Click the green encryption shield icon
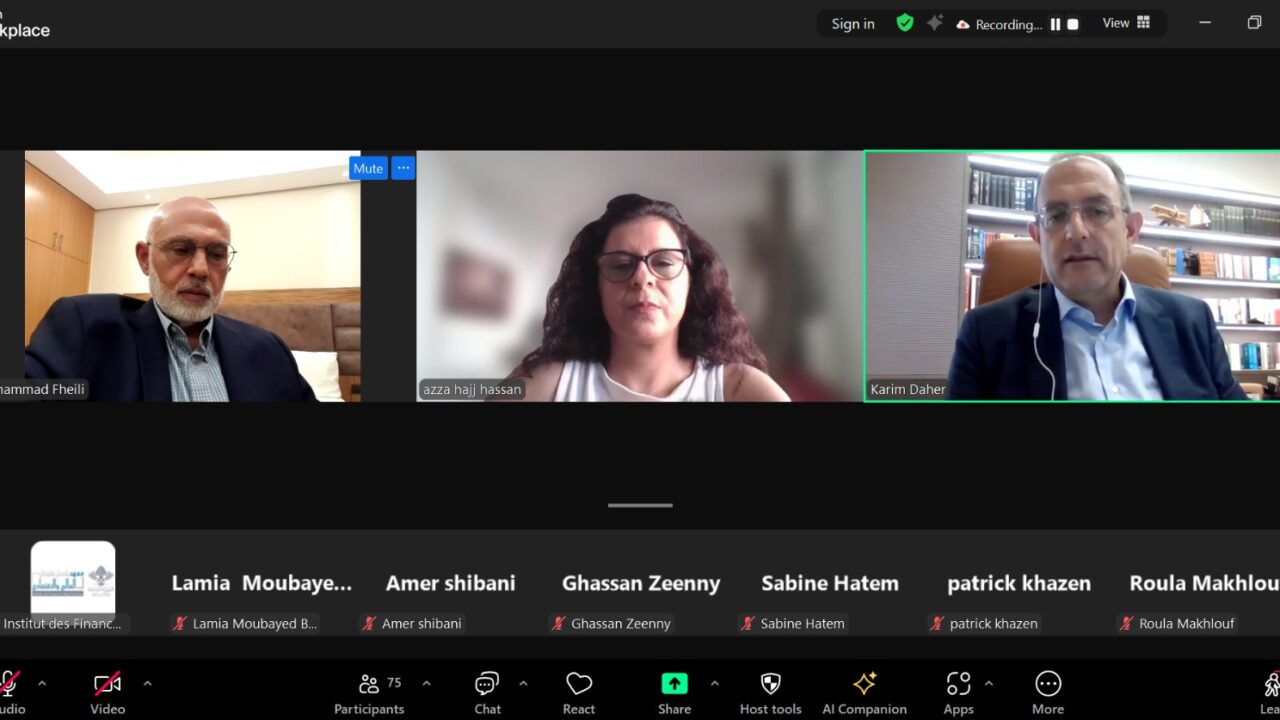 (905, 23)
